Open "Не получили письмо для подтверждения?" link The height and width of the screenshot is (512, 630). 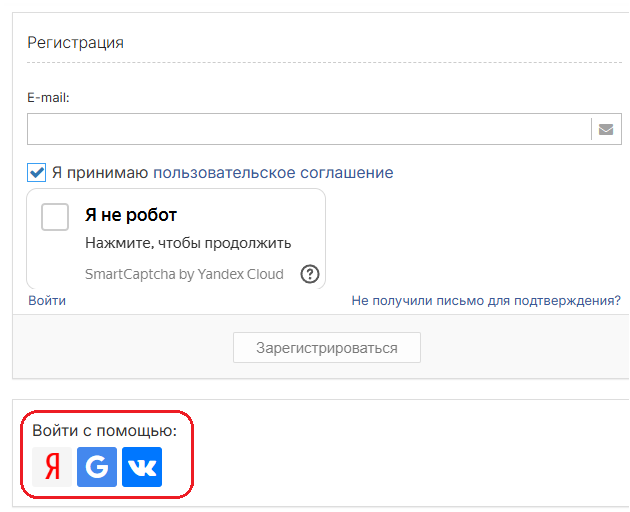(x=486, y=300)
